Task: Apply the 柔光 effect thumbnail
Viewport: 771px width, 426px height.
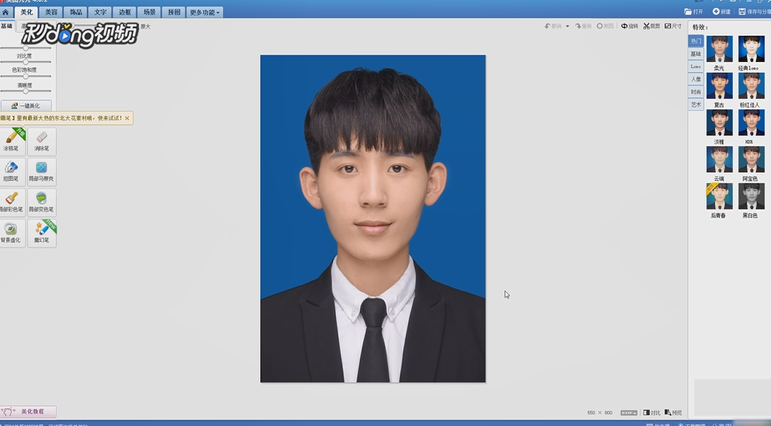Action: click(x=719, y=49)
